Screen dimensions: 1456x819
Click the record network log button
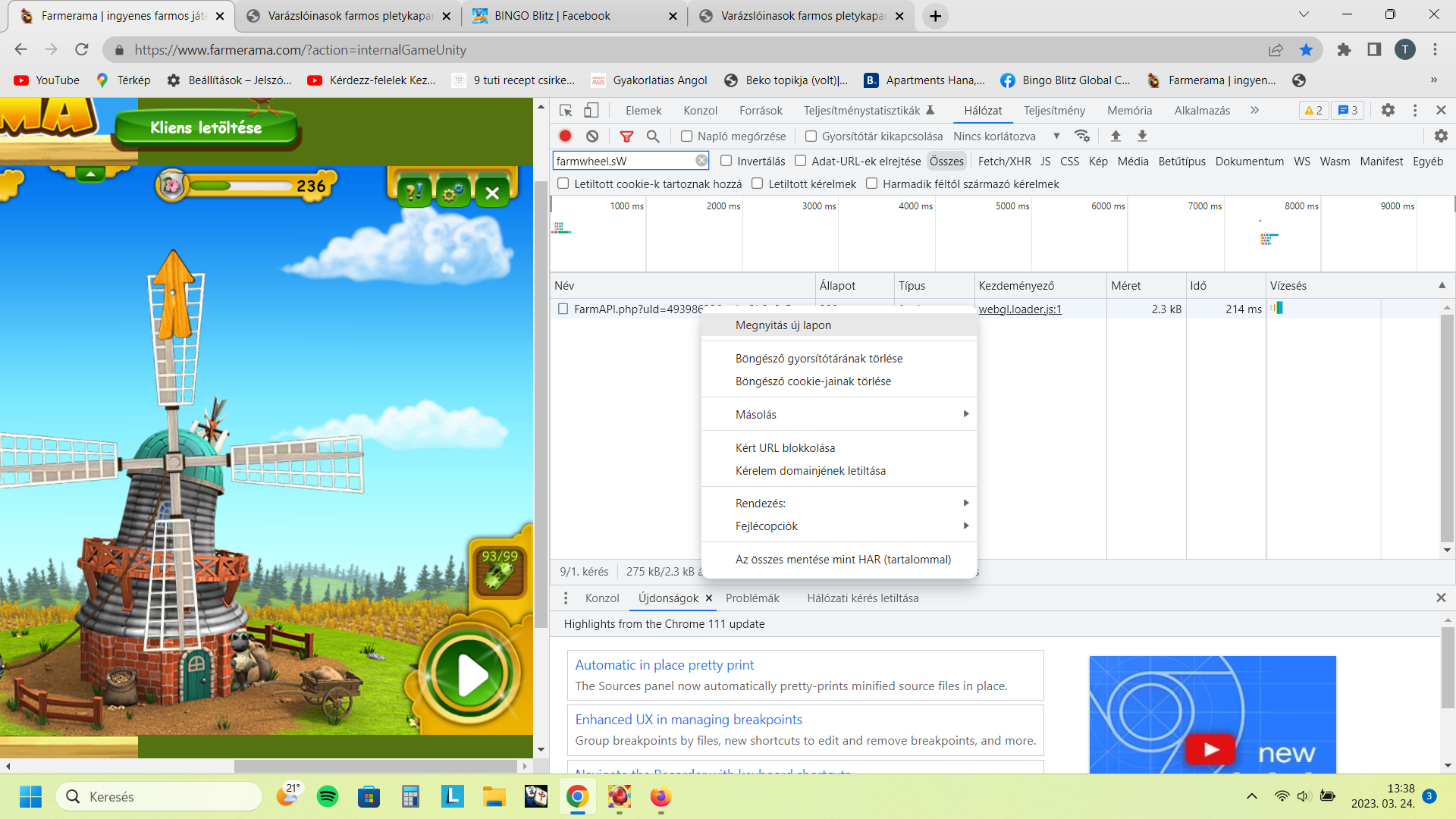pyautogui.click(x=565, y=136)
